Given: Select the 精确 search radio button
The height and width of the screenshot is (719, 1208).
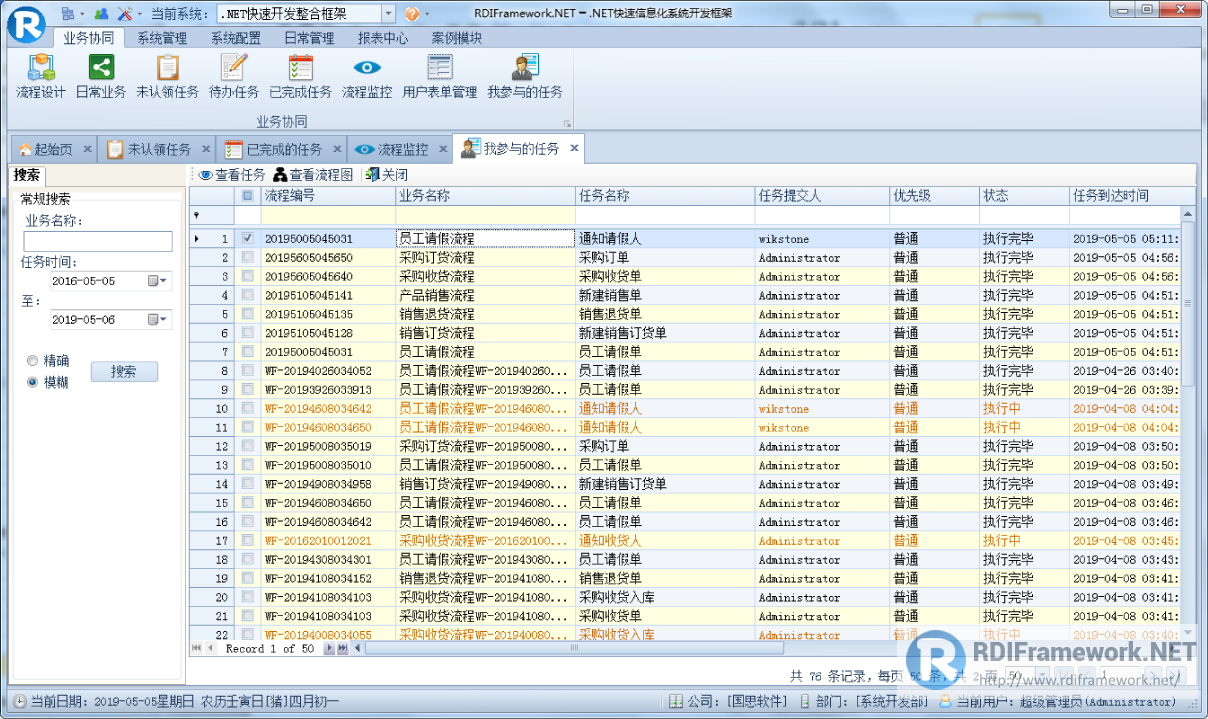Looking at the screenshot, I should point(32,360).
